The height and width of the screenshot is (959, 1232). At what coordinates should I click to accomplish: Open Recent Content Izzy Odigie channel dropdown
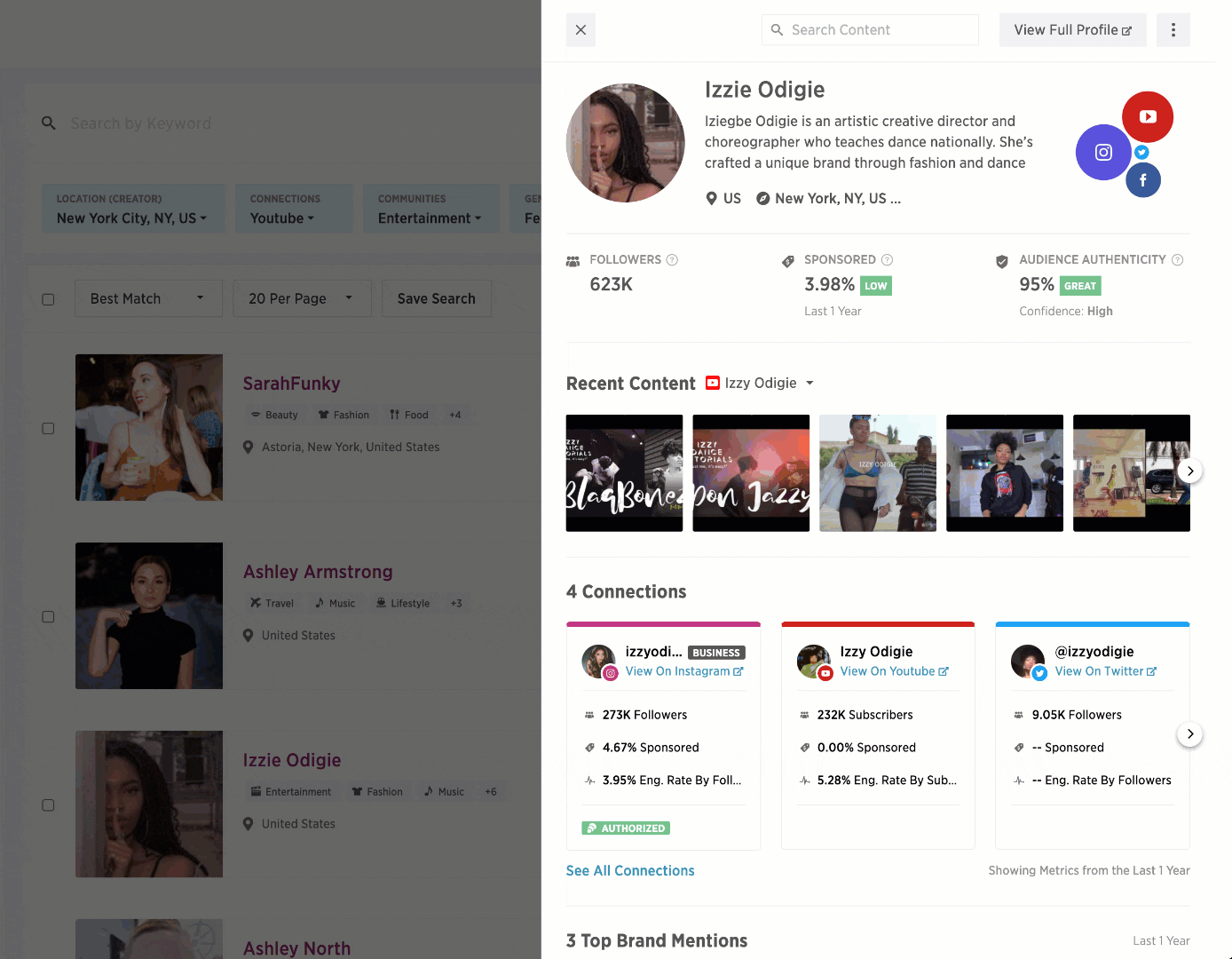(760, 383)
